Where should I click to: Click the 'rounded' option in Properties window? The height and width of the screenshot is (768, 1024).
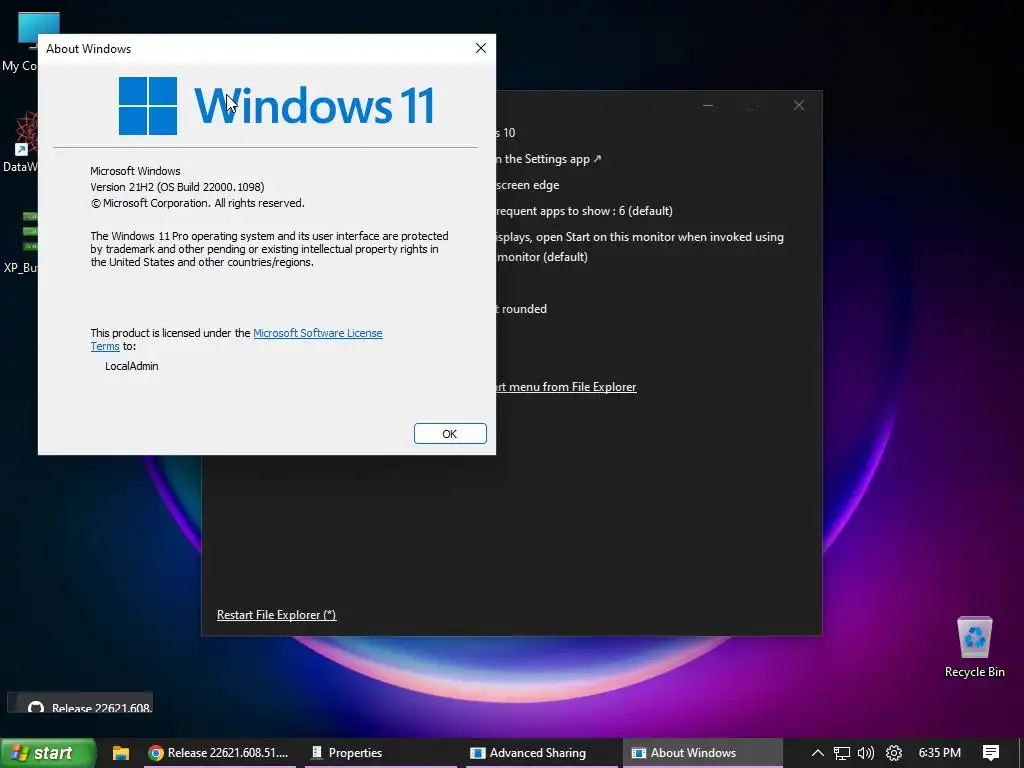tap(522, 309)
